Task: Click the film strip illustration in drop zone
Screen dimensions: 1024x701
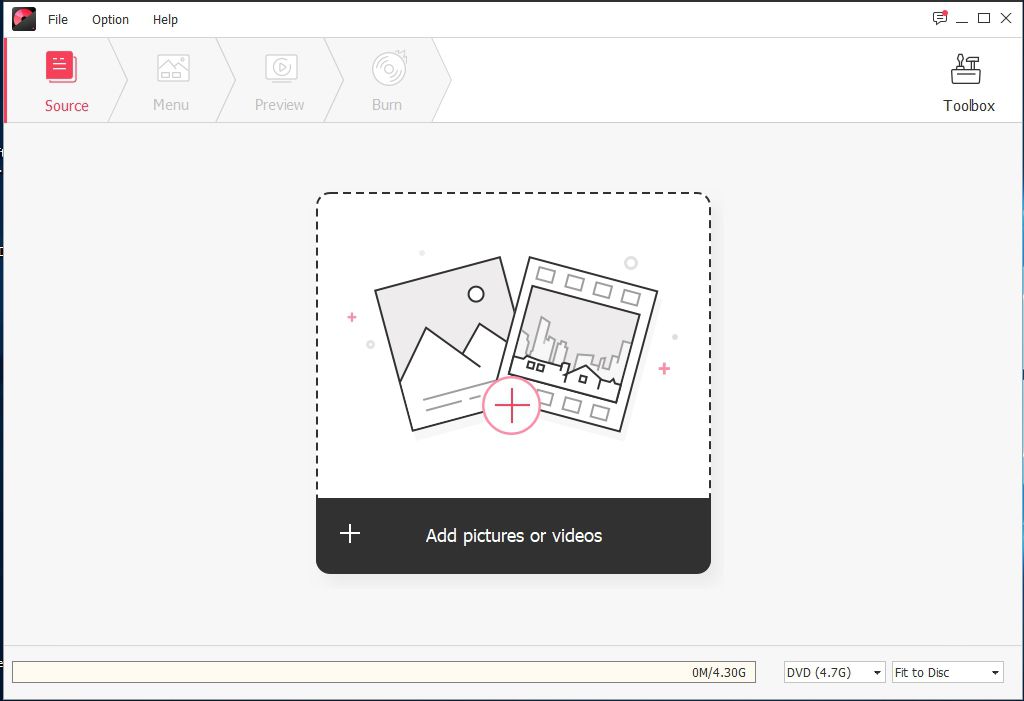Action: tap(579, 340)
